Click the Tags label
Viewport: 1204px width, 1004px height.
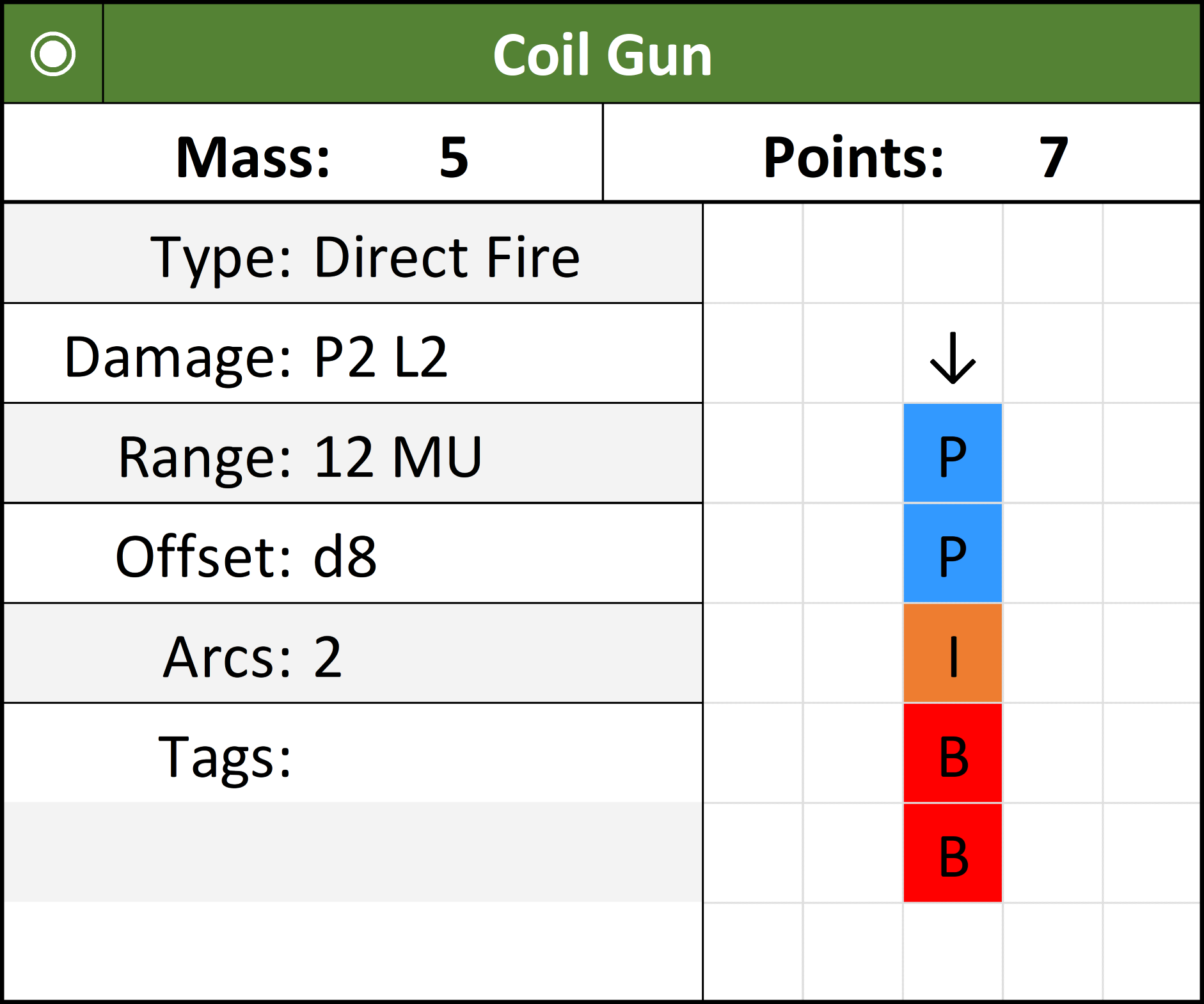pos(225,756)
